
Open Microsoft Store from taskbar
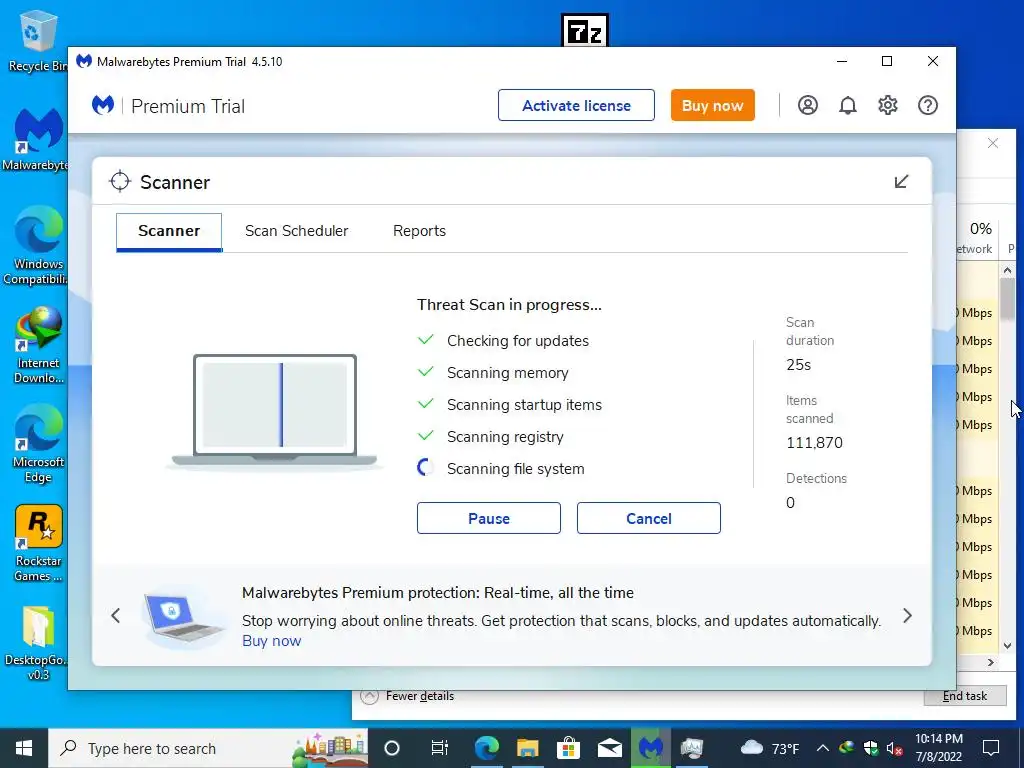tap(568, 748)
